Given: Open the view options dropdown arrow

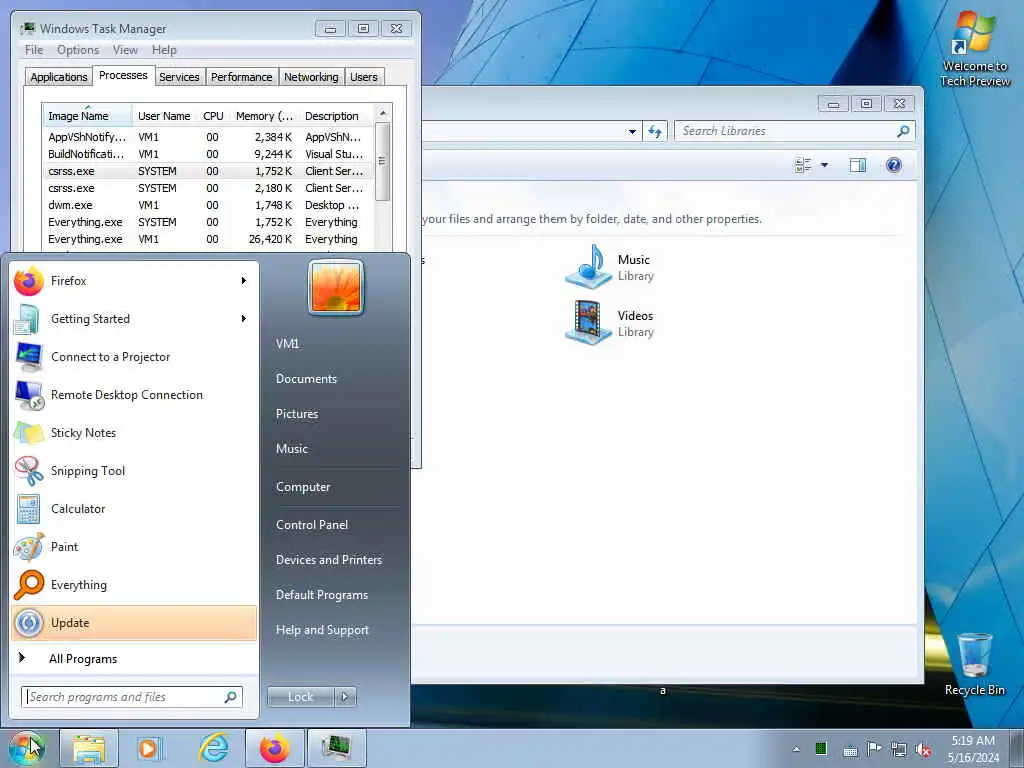Looking at the screenshot, I should coord(824,165).
